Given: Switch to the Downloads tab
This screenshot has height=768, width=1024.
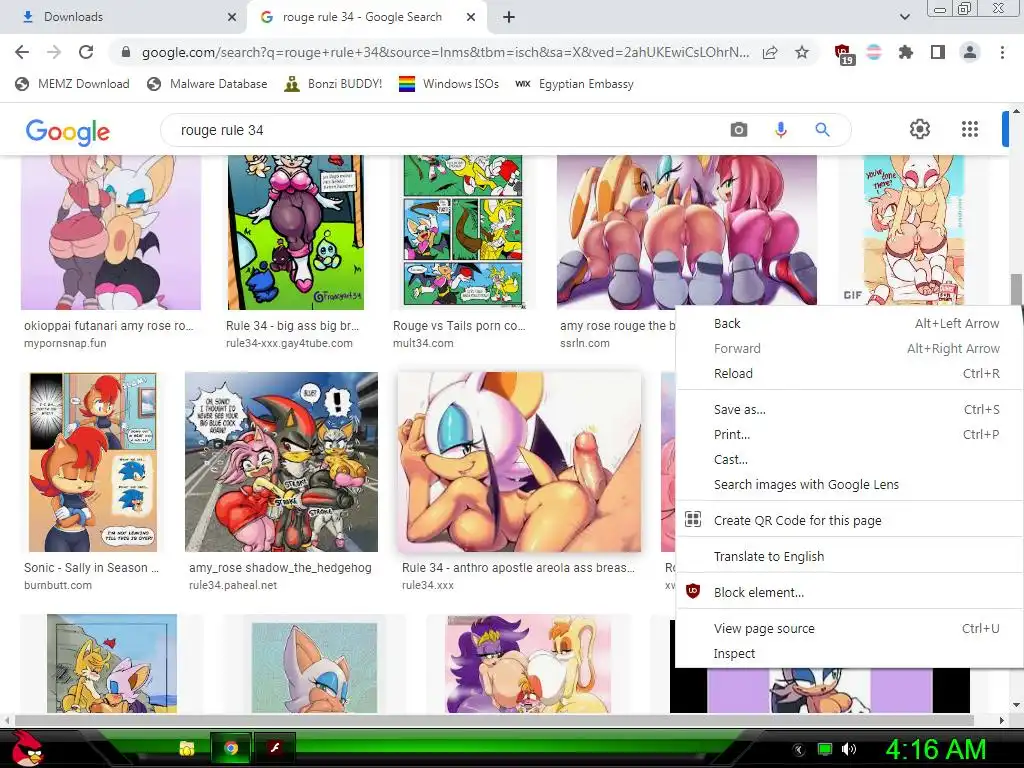Looking at the screenshot, I should pos(123,17).
